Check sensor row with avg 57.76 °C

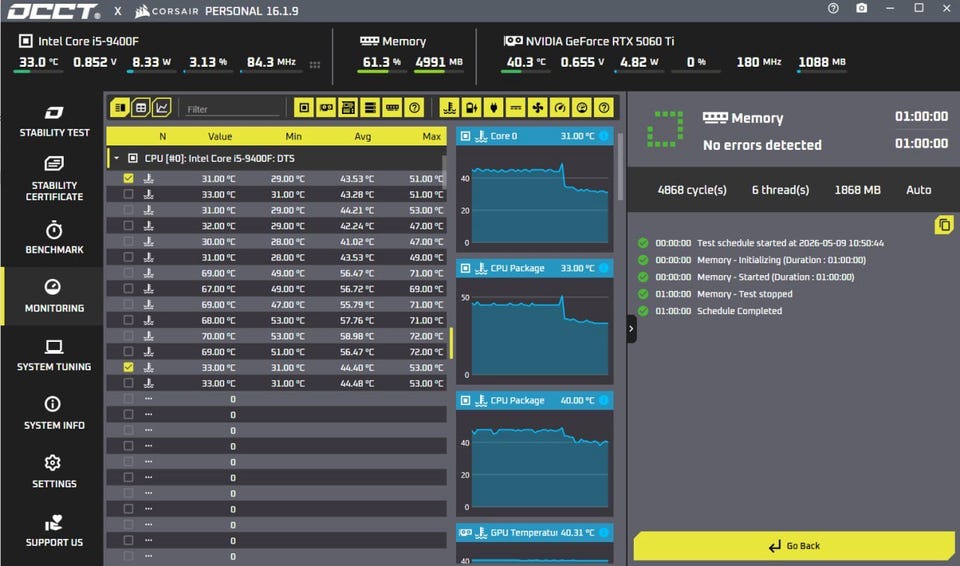point(128,320)
